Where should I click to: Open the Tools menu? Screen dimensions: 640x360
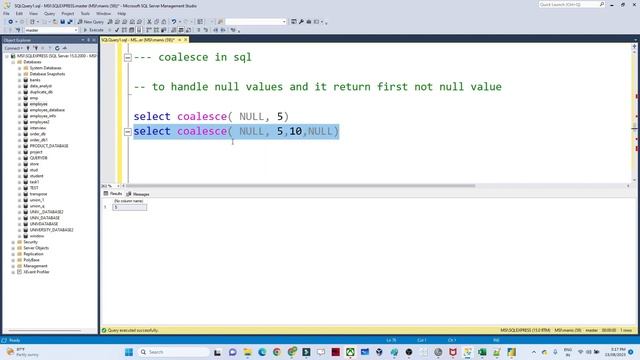pyautogui.click(x=85, y=13)
